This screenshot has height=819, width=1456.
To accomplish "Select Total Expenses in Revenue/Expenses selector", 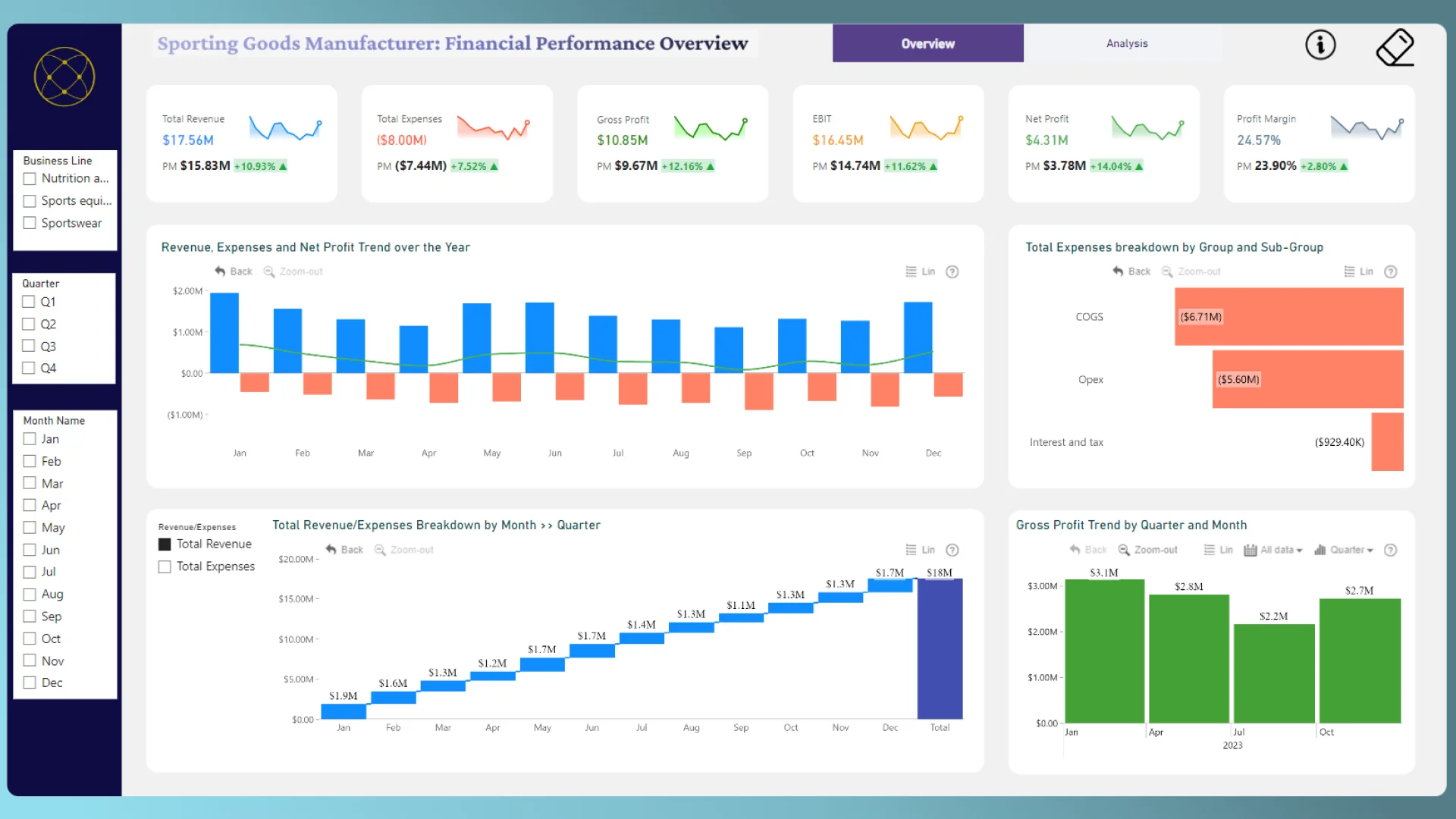I will click(x=165, y=566).
